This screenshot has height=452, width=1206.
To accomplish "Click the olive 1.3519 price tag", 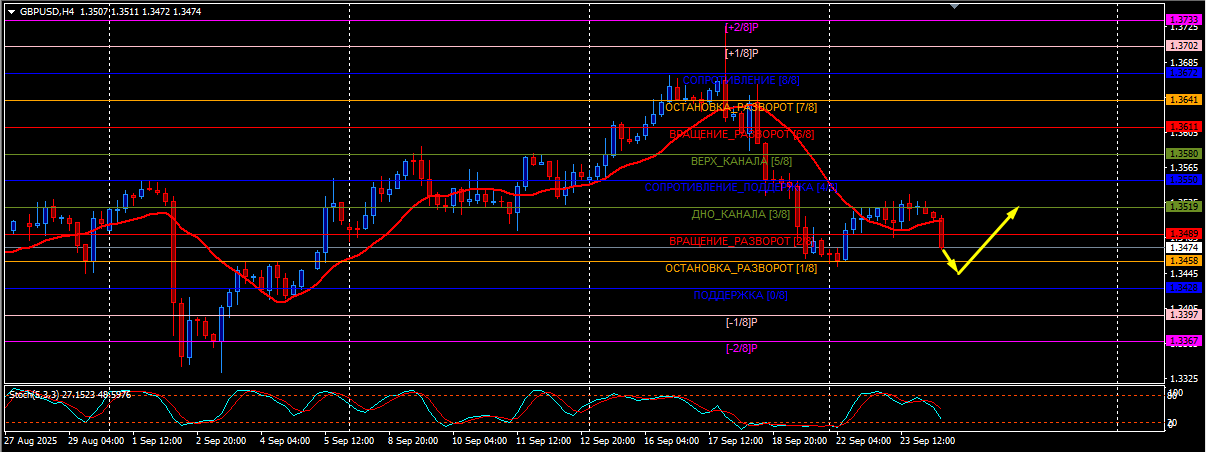I will click(1184, 207).
